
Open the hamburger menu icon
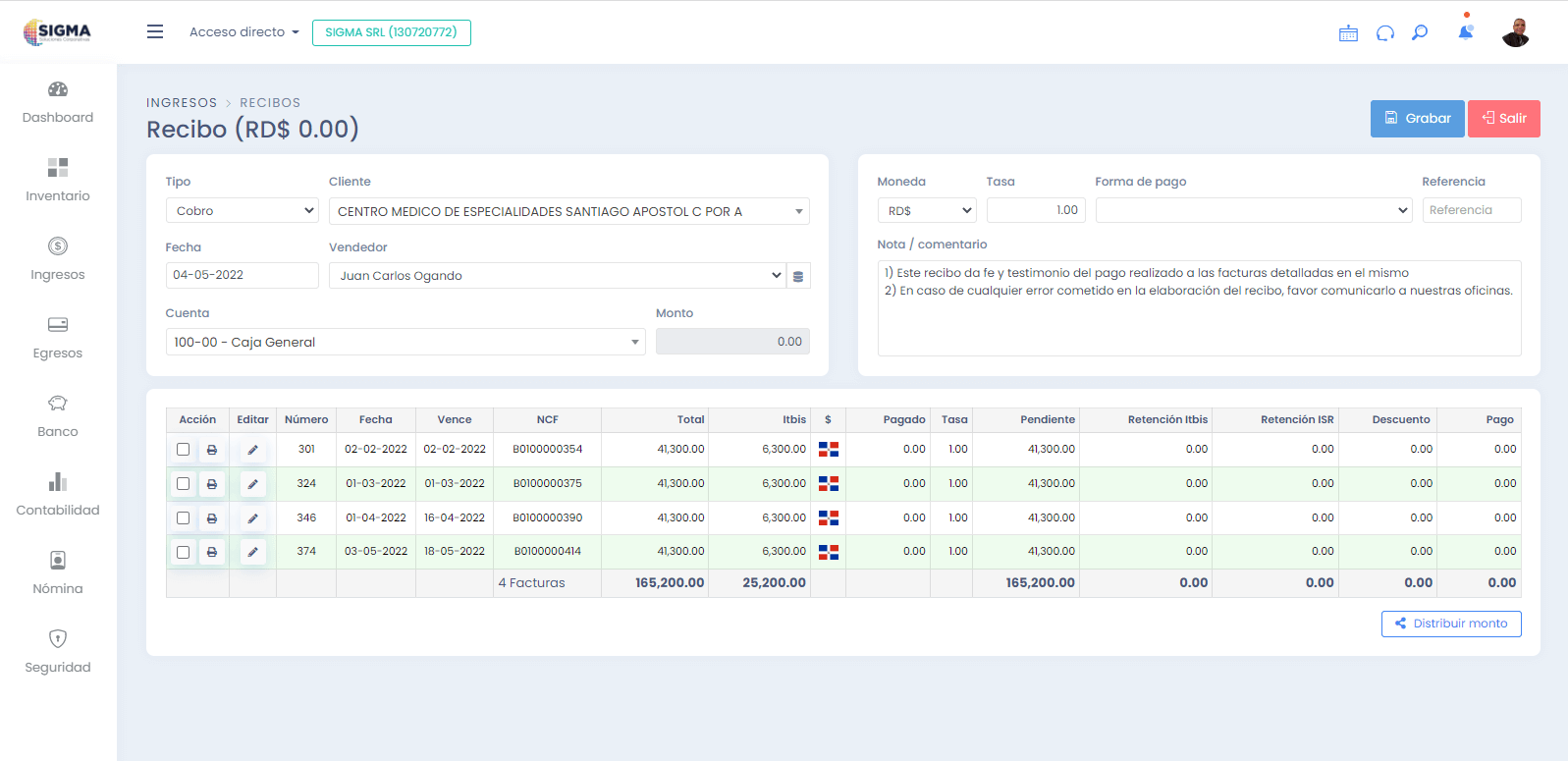pyautogui.click(x=155, y=31)
